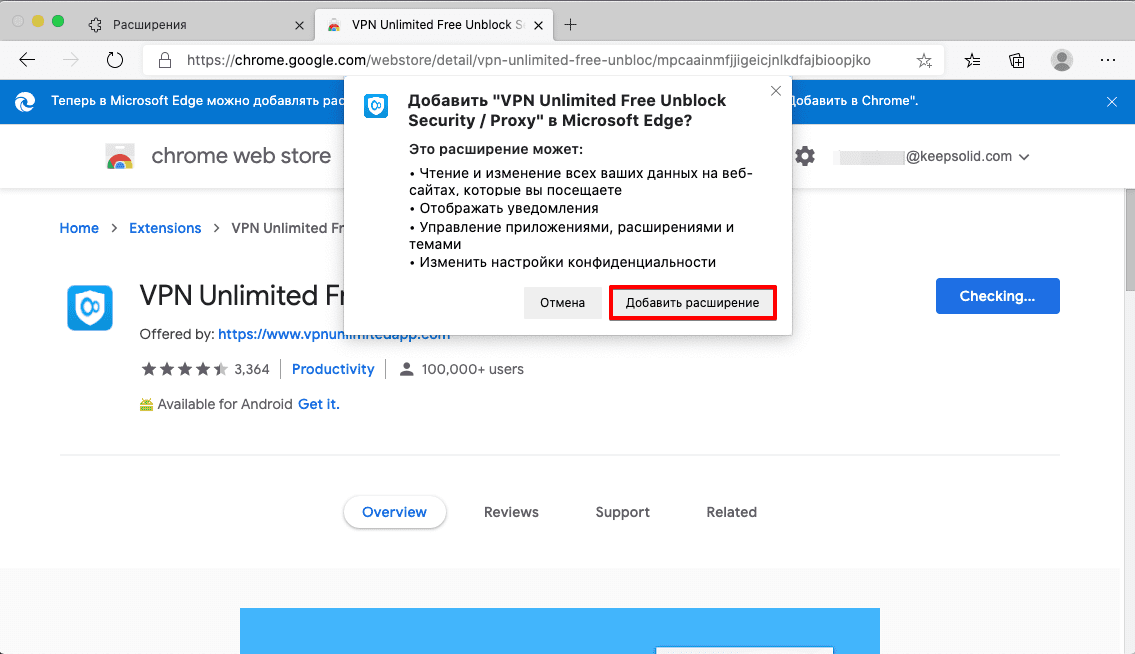1135x654 pixels.
Task: Open the browser three-dots menu
Action: (1107, 60)
